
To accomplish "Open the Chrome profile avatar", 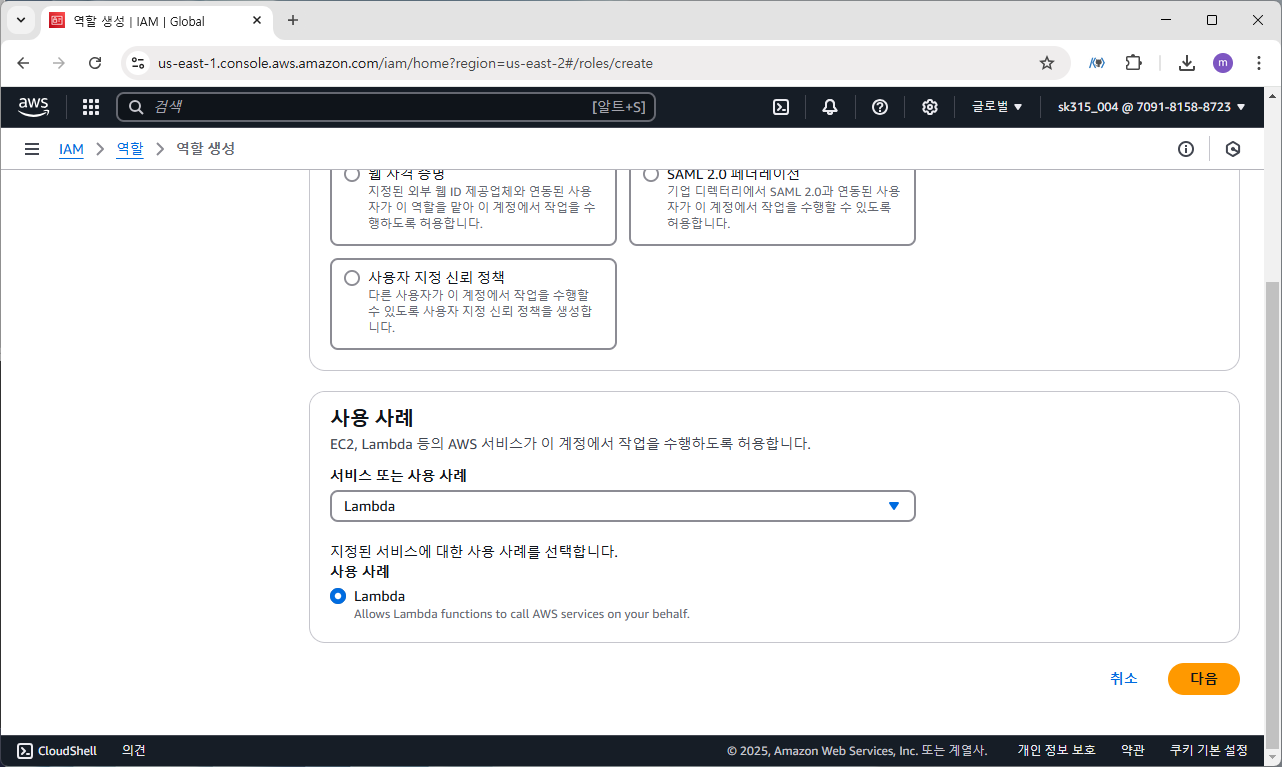I will point(1223,63).
